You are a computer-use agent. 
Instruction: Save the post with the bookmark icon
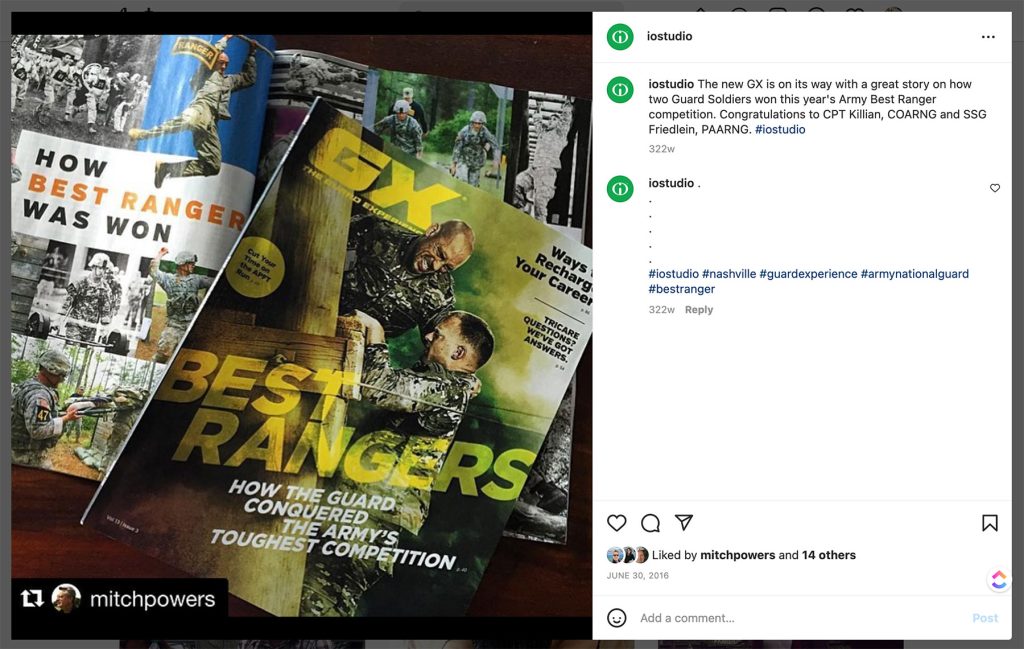(x=989, y=523)
